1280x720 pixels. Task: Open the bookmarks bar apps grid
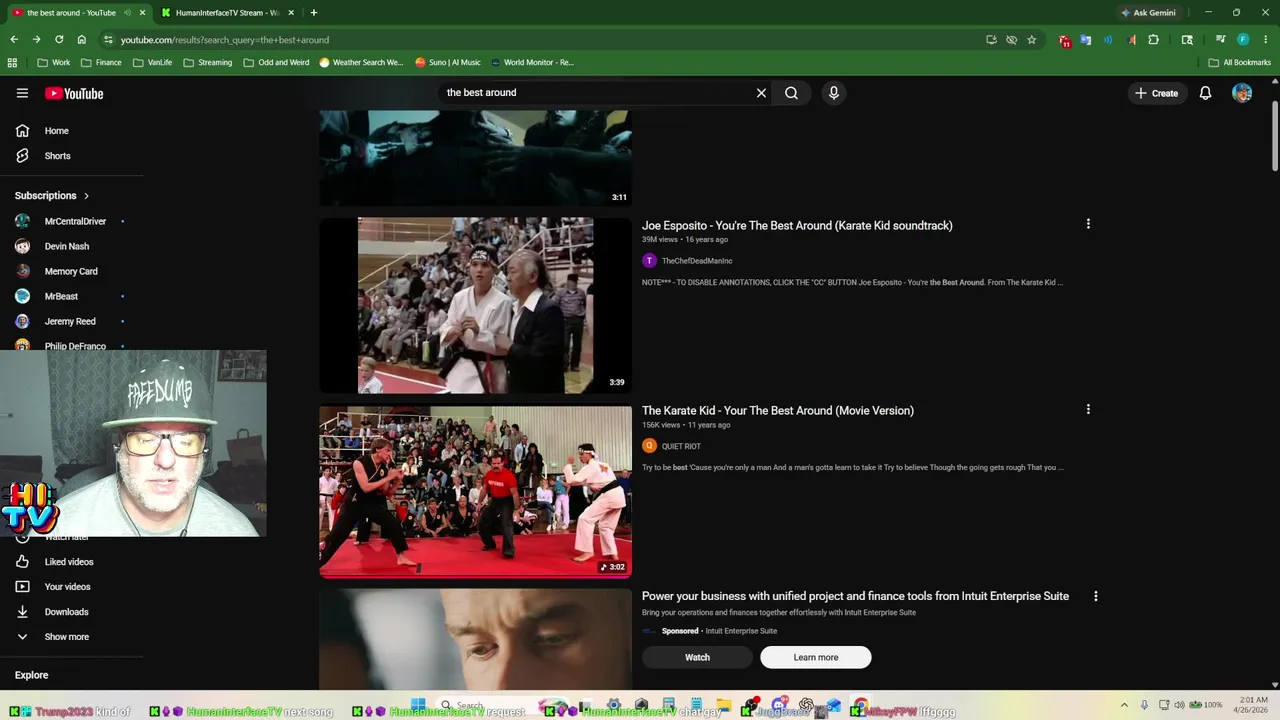tap(12, 62)
